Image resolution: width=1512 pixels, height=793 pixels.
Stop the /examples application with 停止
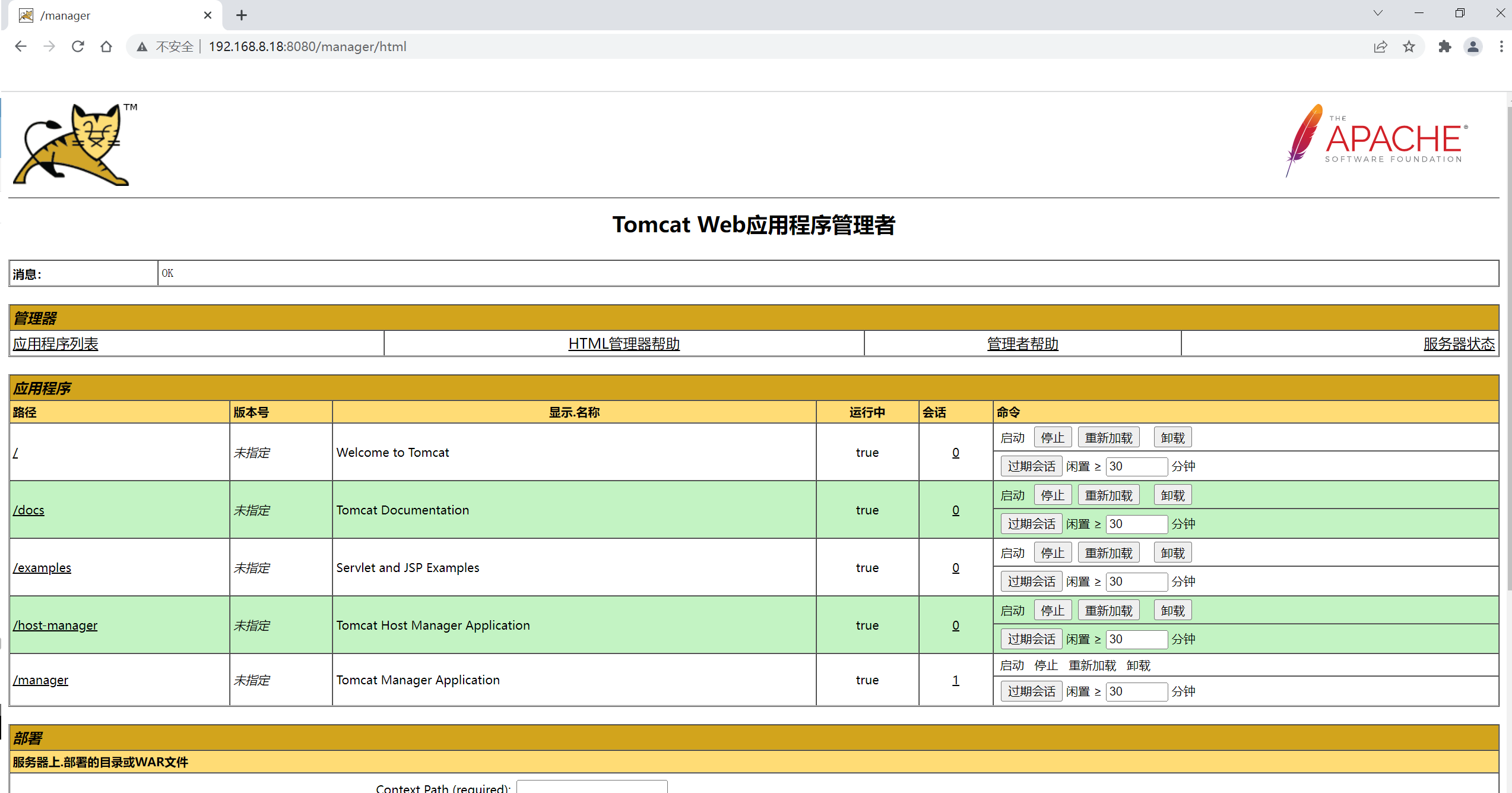1053,553
